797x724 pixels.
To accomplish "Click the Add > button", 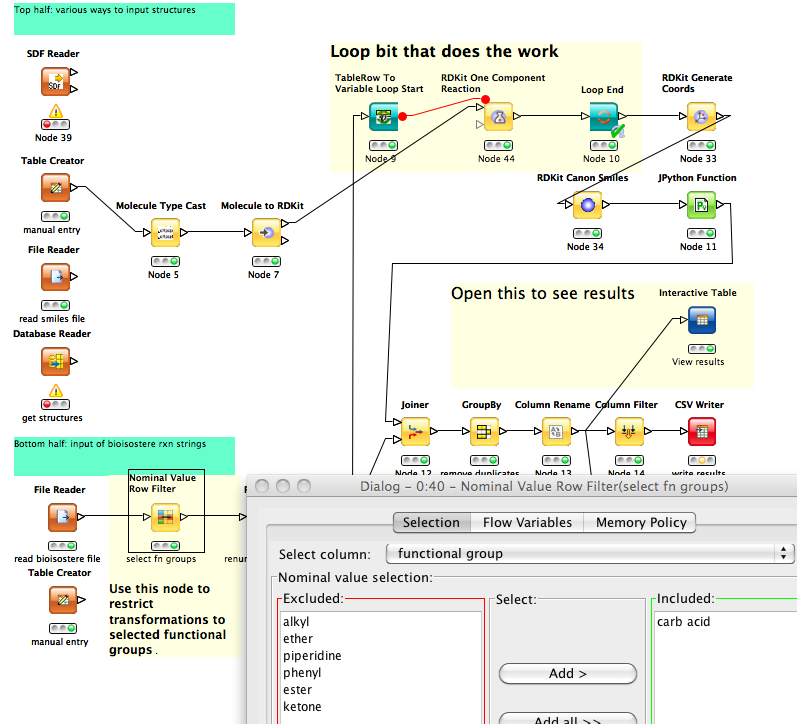I will point(568,673).
